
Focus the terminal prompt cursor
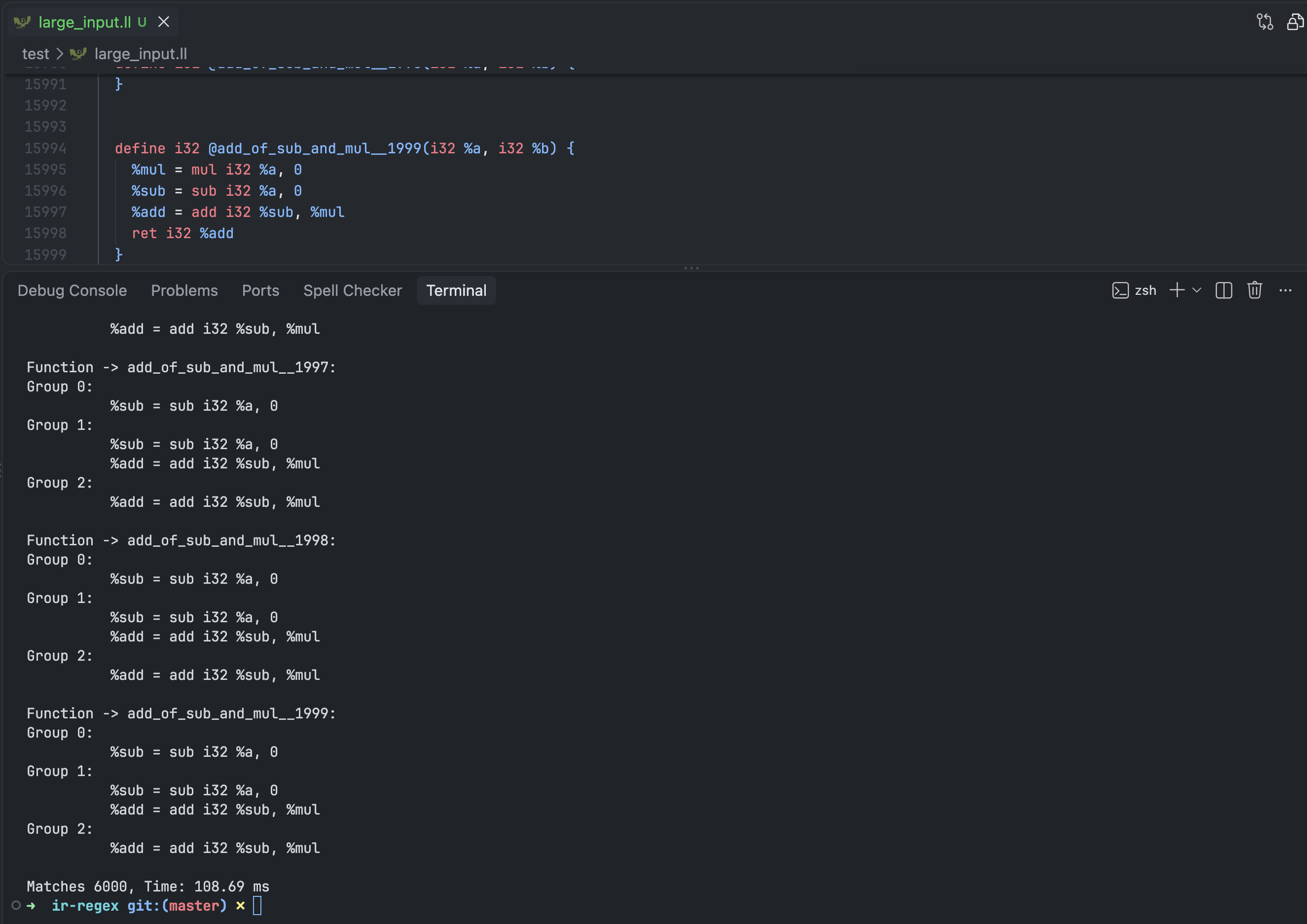(257, 906)
